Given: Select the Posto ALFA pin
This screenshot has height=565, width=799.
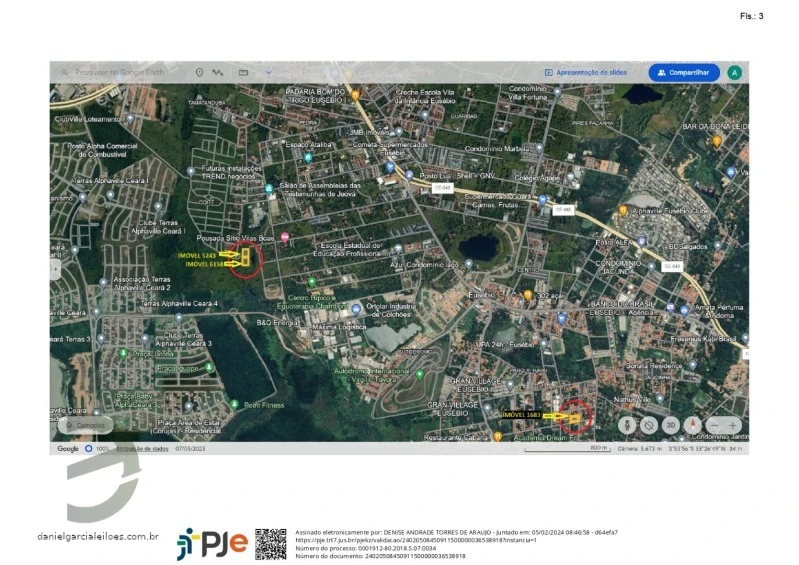Looking at the screenshot, I should 642,241.
